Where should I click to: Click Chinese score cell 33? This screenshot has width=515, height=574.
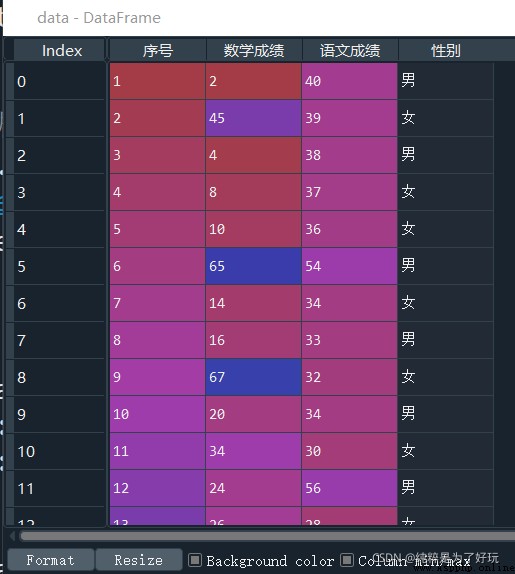pyautogui.click(x=350, y=340)
